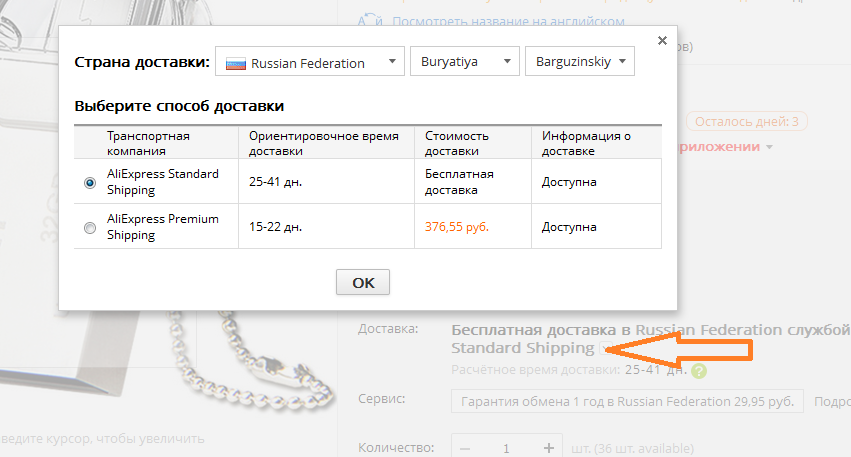Image resolution: width=851 pixels, height=457 pixels.
Task: Select the 'Гарантия обмена 1 год' service option
Action: (x=627, y=402)
